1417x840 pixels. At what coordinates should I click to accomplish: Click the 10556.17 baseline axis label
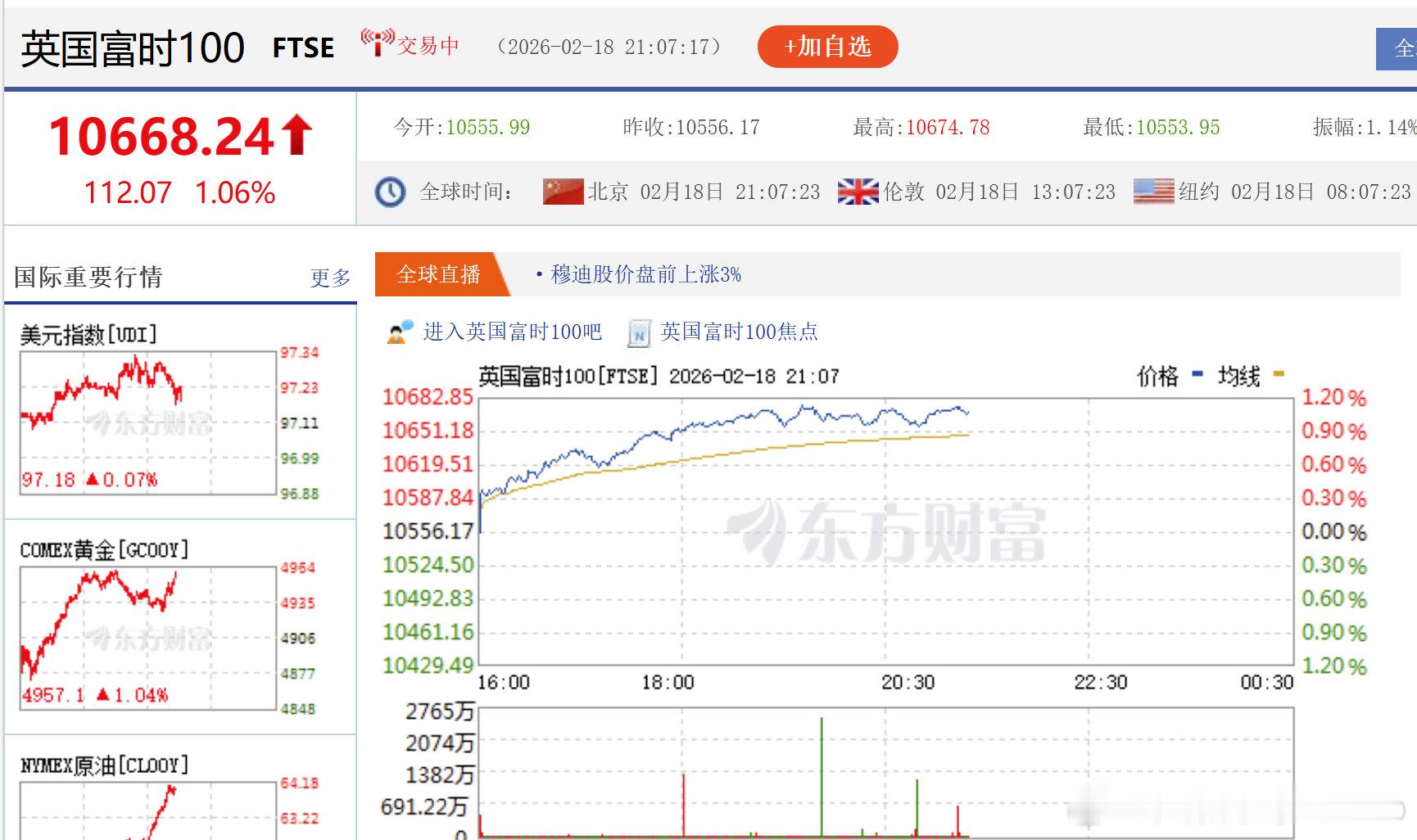(x=428, y=531)
